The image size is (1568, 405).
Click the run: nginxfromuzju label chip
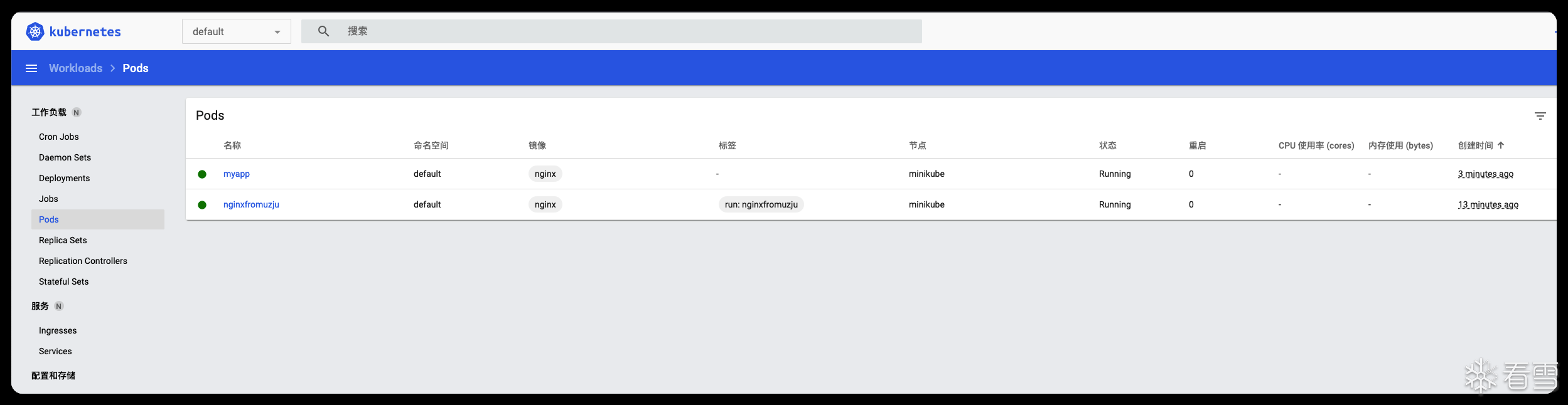coord(761,204)
